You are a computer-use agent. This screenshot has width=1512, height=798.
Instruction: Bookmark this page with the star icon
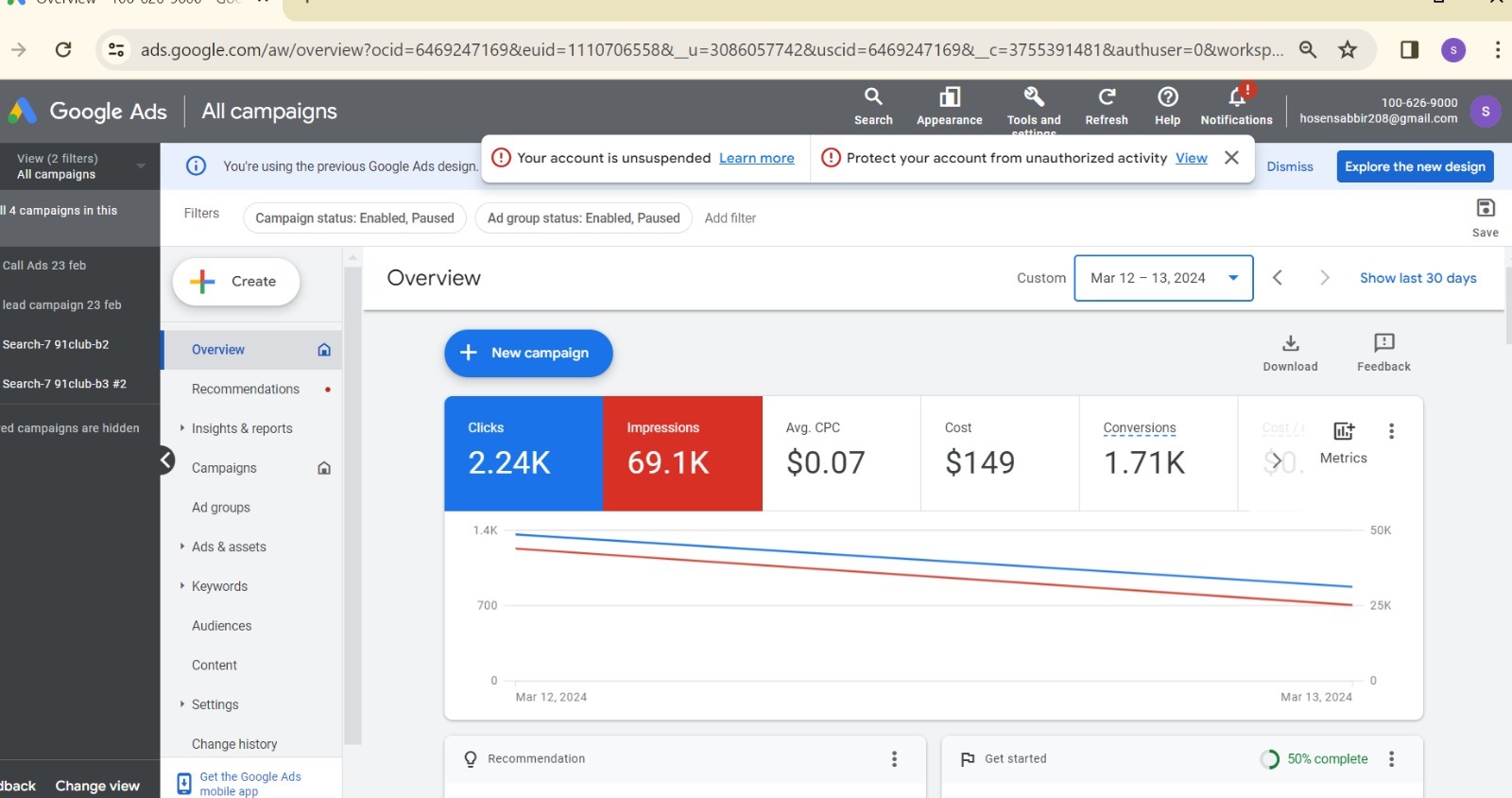point(1348,49)
